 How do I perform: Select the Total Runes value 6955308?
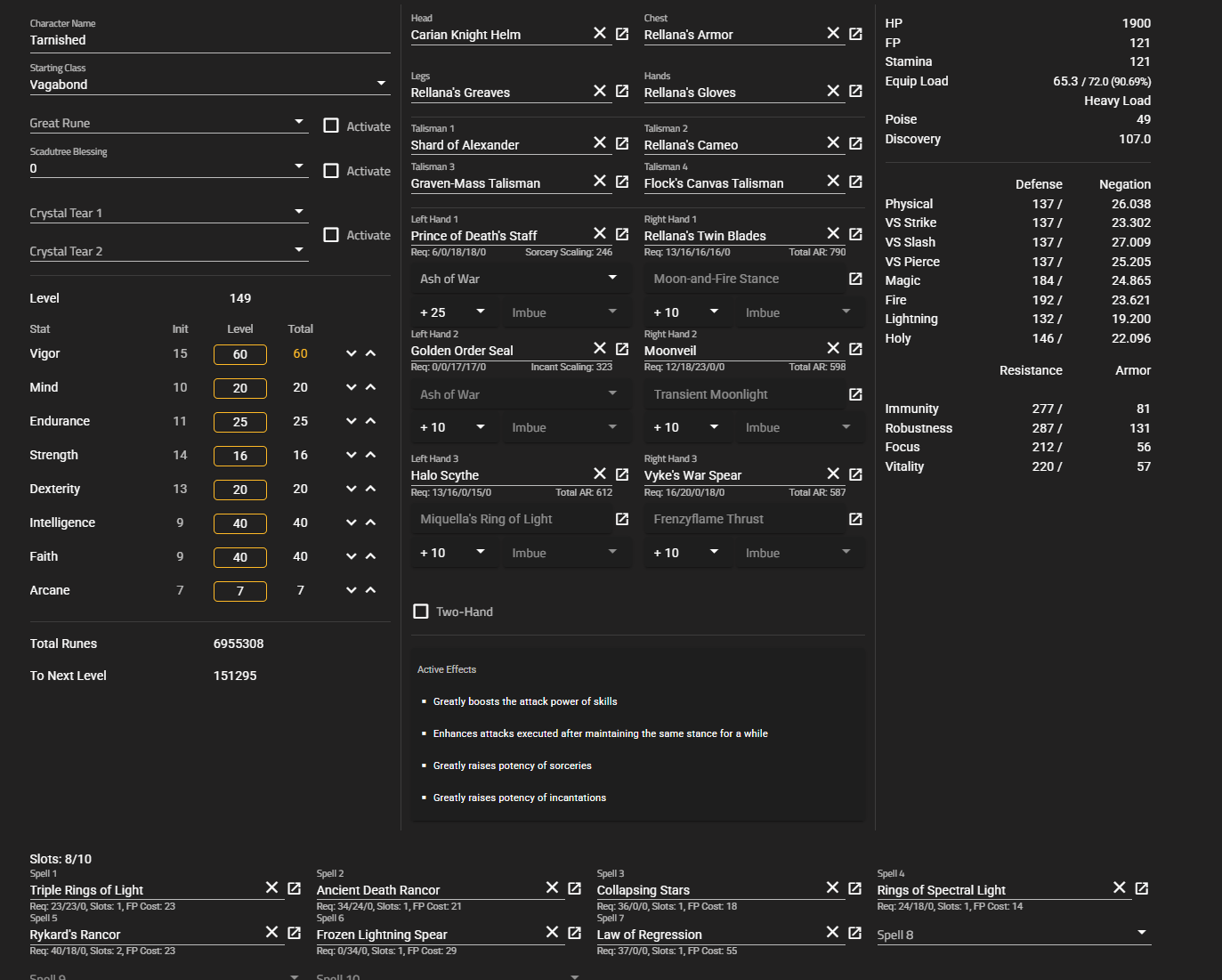[x=239, y=644]
